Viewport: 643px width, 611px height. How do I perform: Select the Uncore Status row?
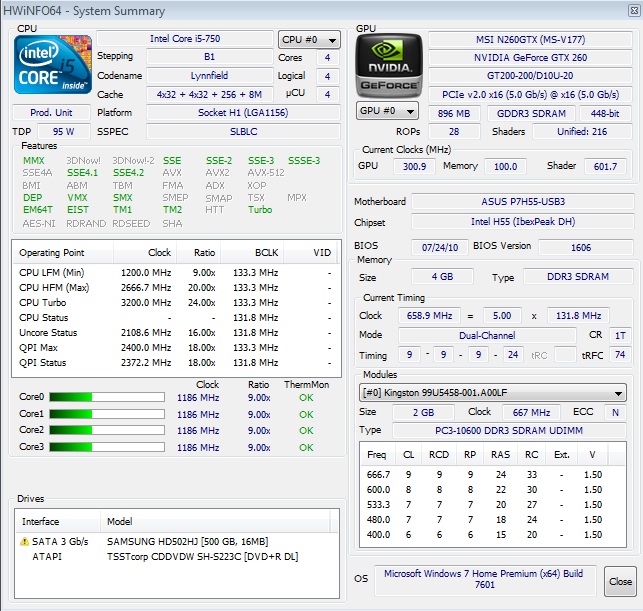coord(176,333)
